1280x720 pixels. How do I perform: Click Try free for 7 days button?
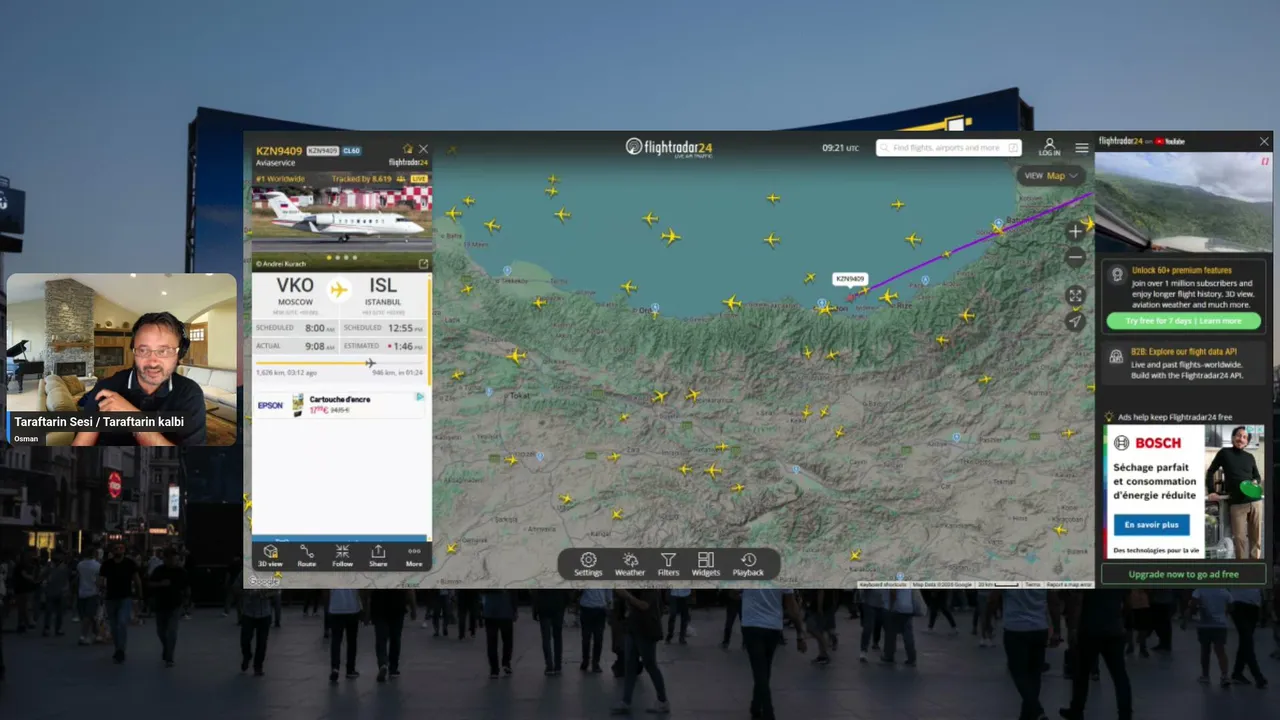pos(1183,321)
